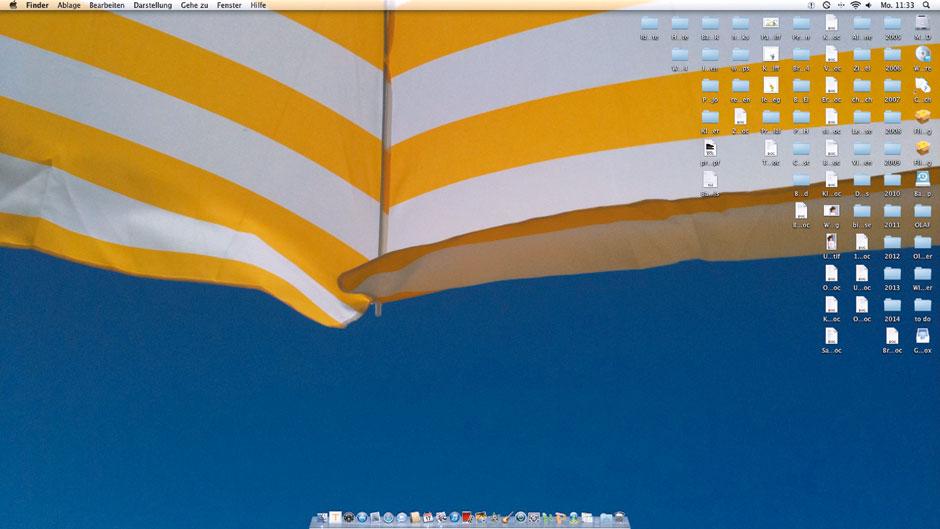Click the Wi-Fi status icon
940x529 pixels.
[855, 5]
